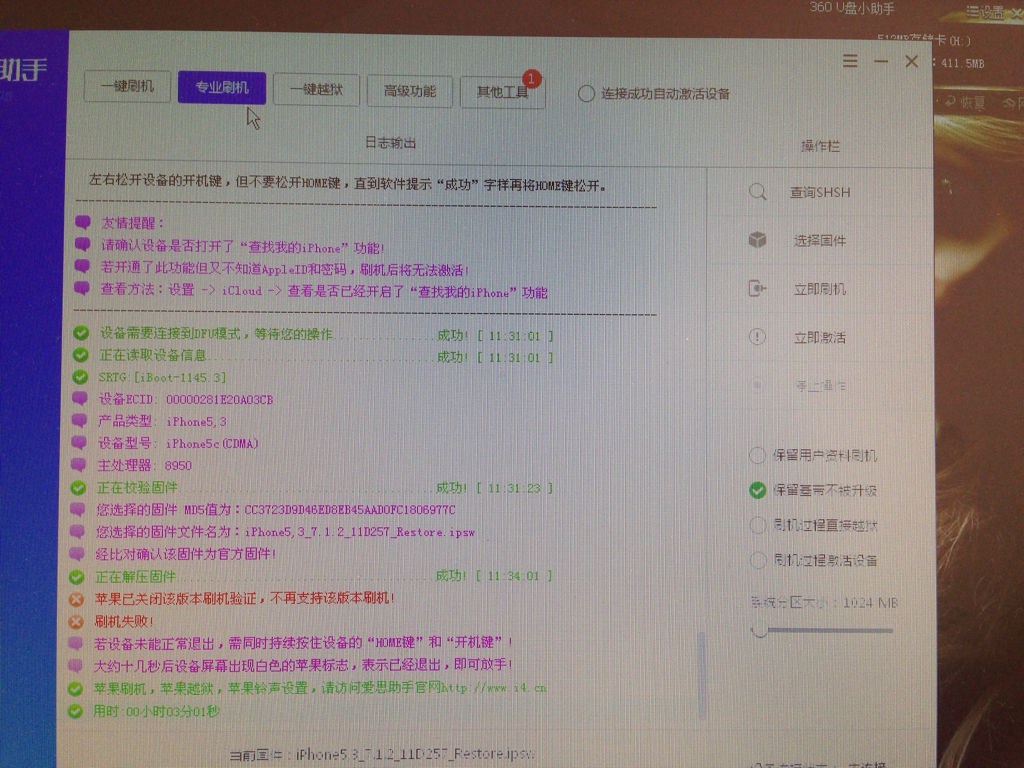The image size is (1024, 768).
Task: Click the green check icon beside SRTG iBoot line
Action: pyautogui.click(x=80, y=377)
